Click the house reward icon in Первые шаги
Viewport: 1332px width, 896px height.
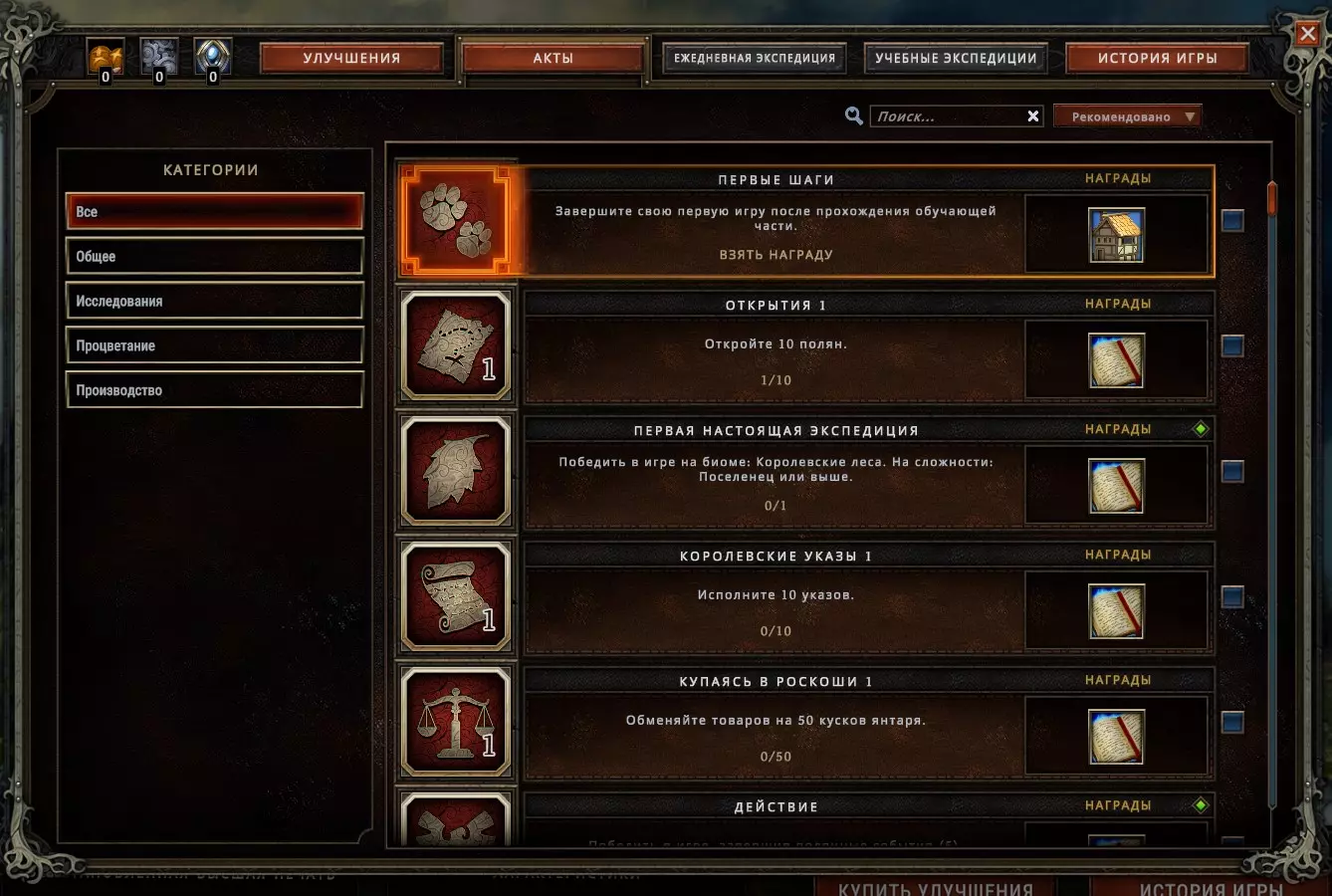pyautogui.click(x=1116, y=235)
